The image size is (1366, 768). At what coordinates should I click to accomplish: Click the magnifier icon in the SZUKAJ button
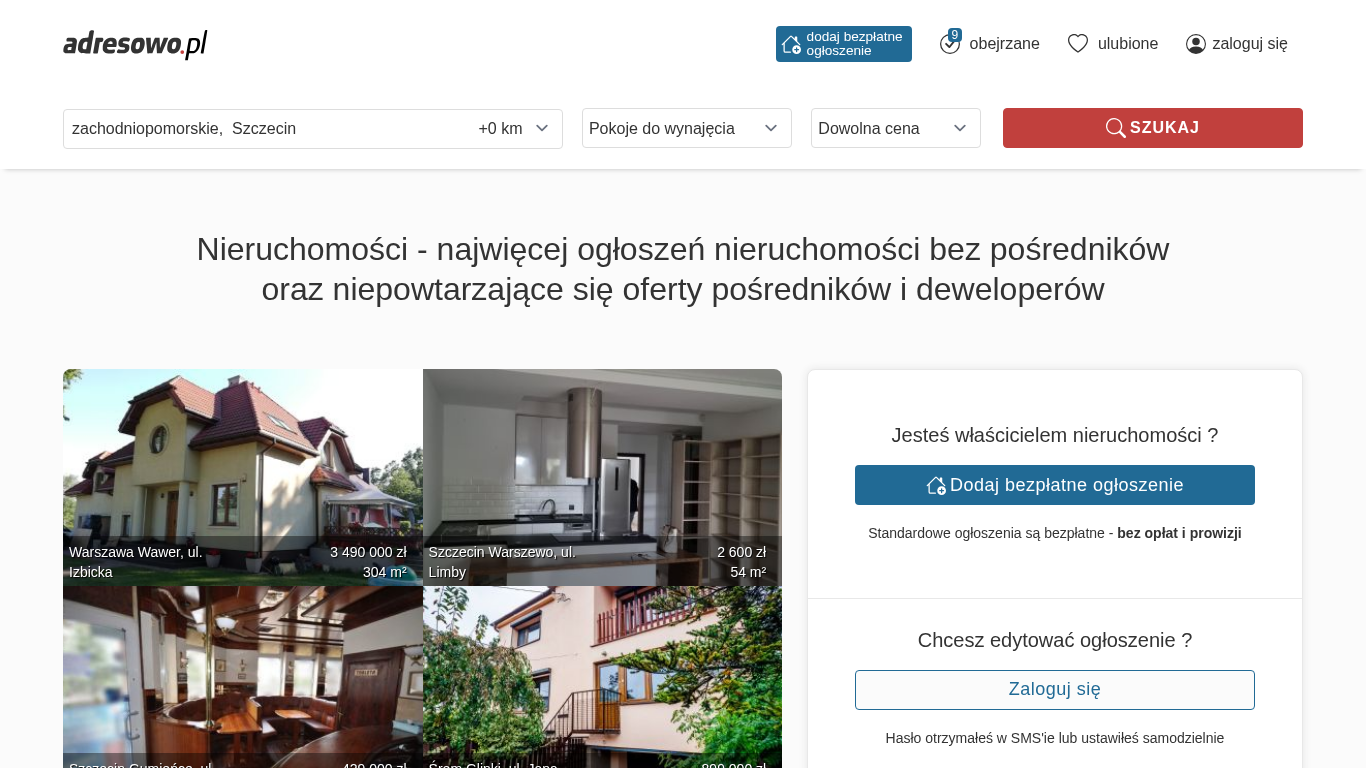pos(1116,128)
